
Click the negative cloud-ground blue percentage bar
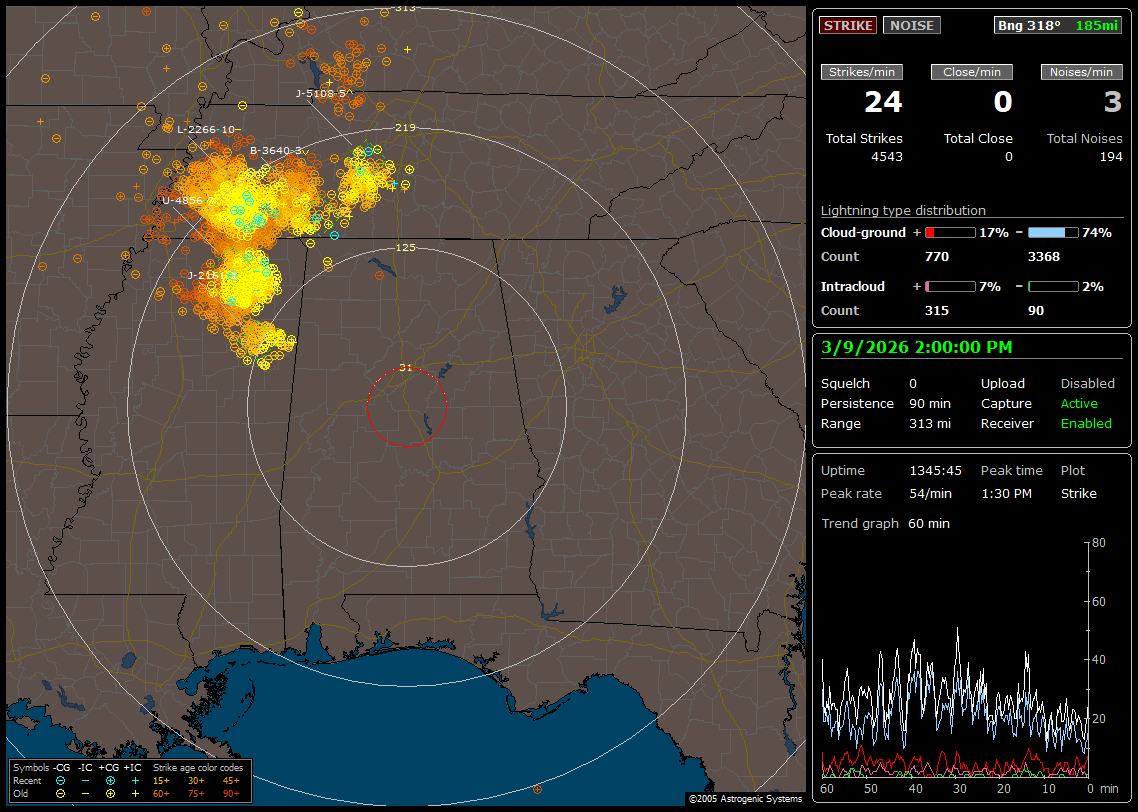pos(1053,232)
